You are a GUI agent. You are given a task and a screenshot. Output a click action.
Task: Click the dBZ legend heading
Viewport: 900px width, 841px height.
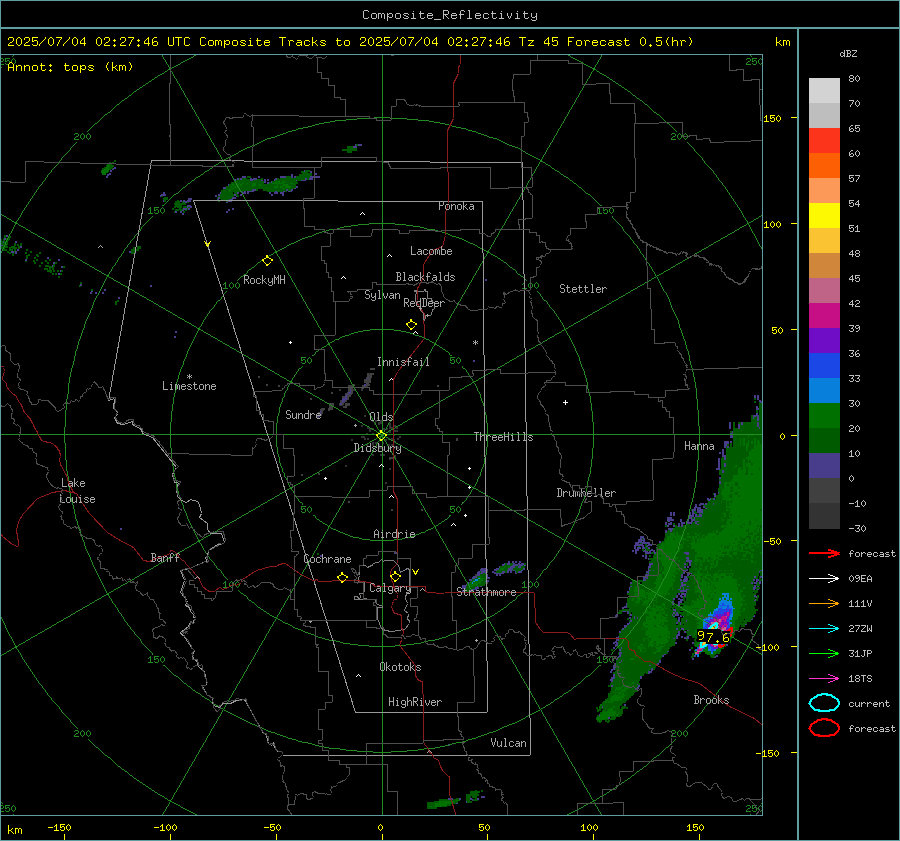[x=848, y=54]
